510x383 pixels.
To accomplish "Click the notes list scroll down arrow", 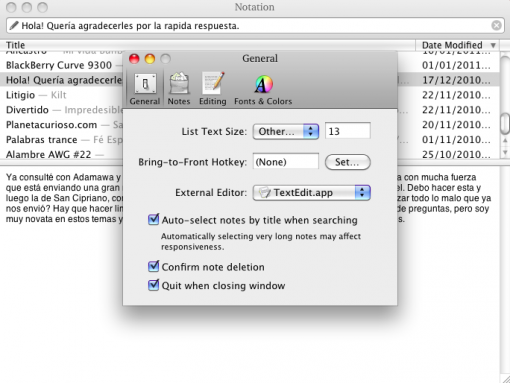I will point(505,152).
